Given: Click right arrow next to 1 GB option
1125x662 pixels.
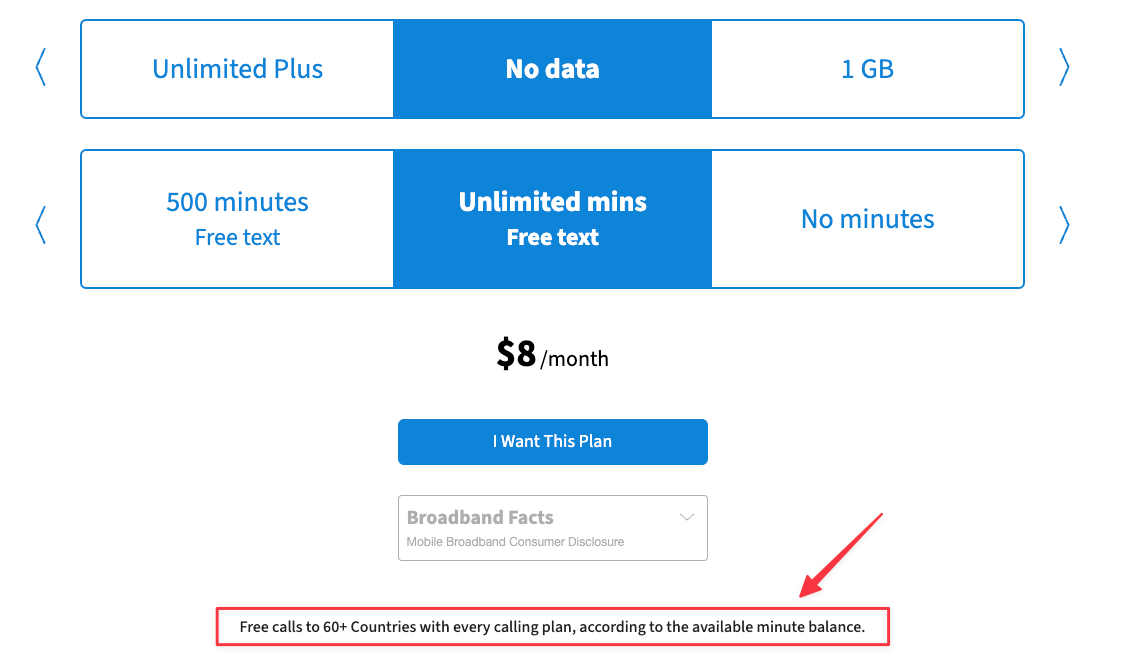Looking at the screenshot, I should tap(1064, 68).
